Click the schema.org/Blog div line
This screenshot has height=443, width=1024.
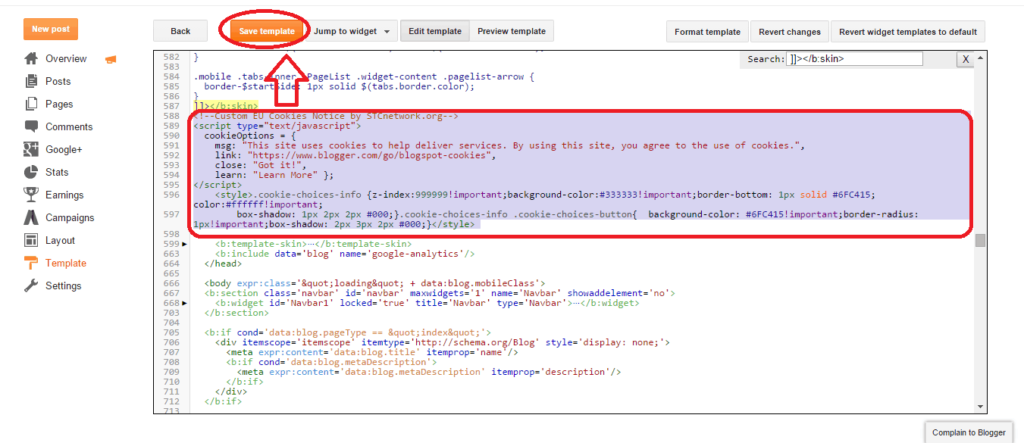pyautogui.click(x=442, y=342)
